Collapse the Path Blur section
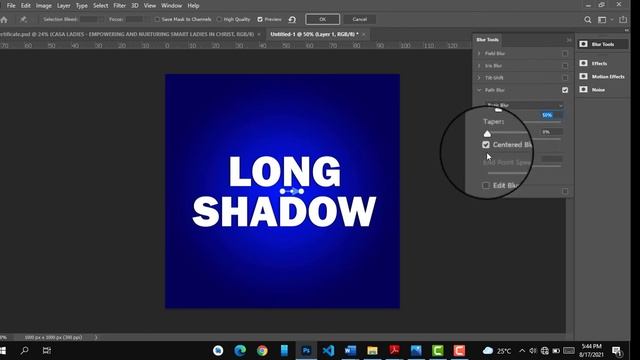Screen dimensions: 640x360 tap(479, 90)
